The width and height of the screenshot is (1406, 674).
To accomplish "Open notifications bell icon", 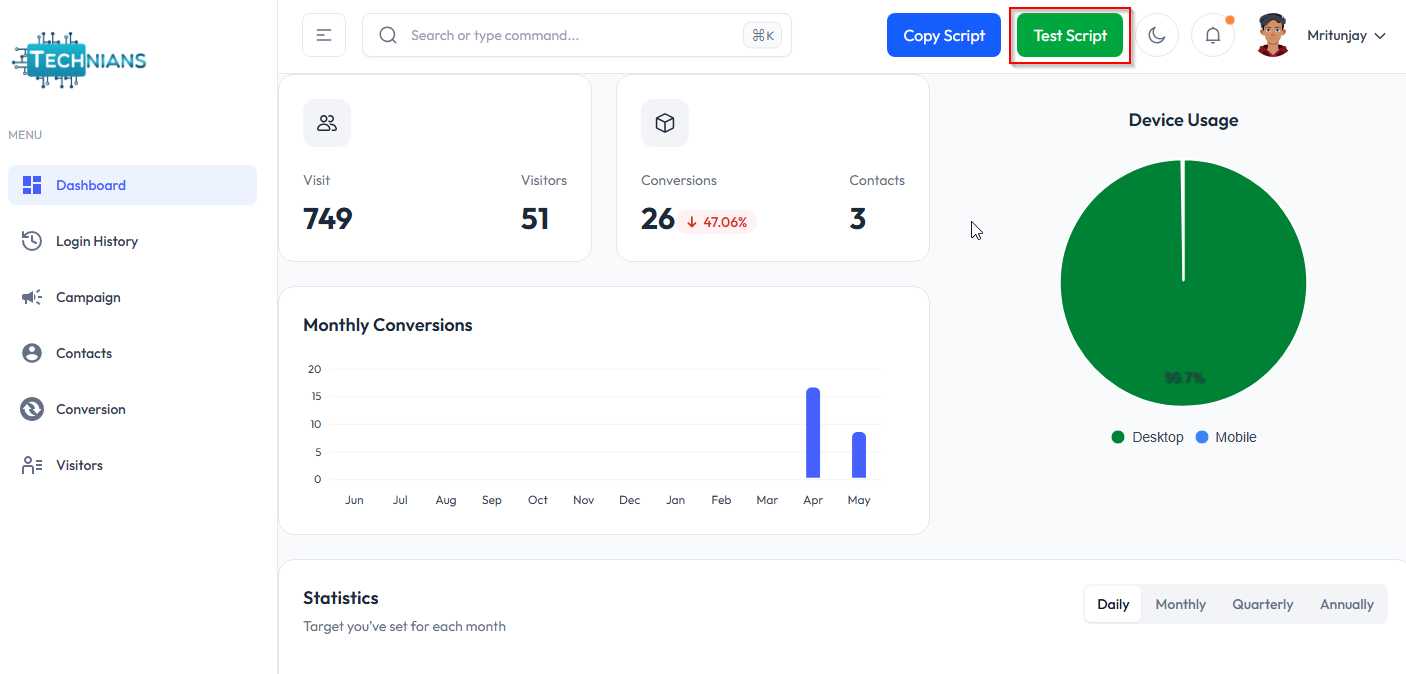I will point(1212,35).
